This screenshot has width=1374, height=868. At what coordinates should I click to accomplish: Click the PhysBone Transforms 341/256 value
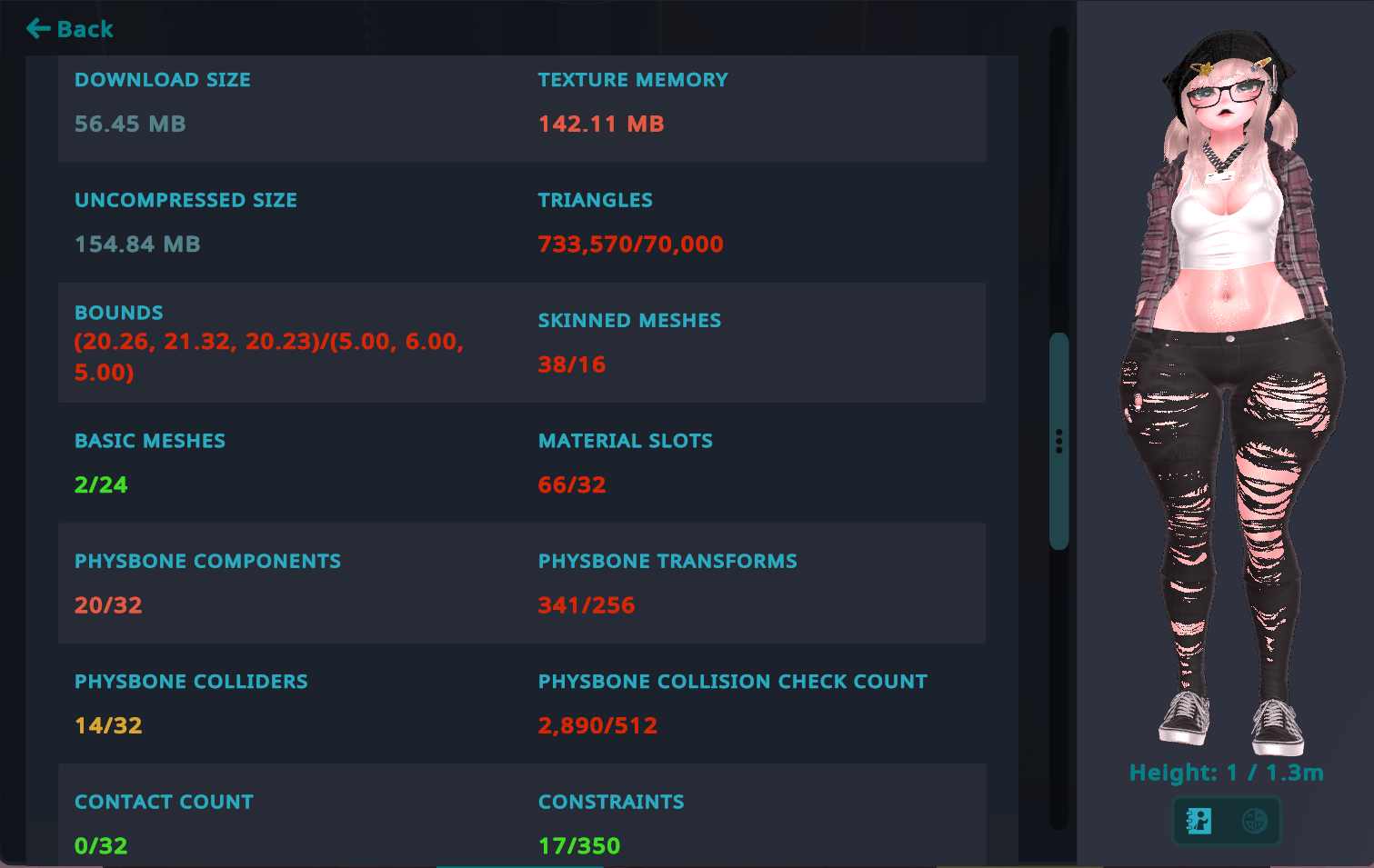tap(587, 605)
